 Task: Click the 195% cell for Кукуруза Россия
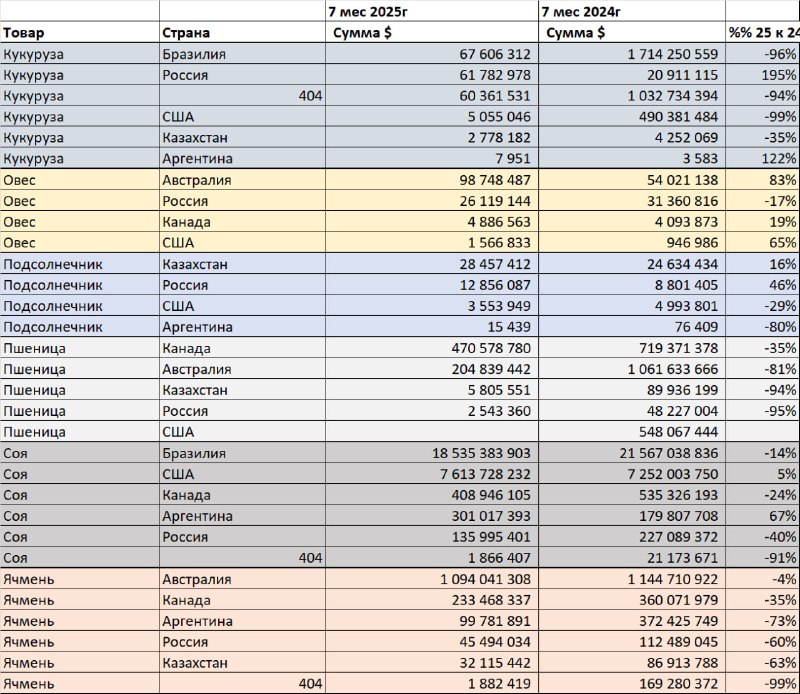point(763,75)
